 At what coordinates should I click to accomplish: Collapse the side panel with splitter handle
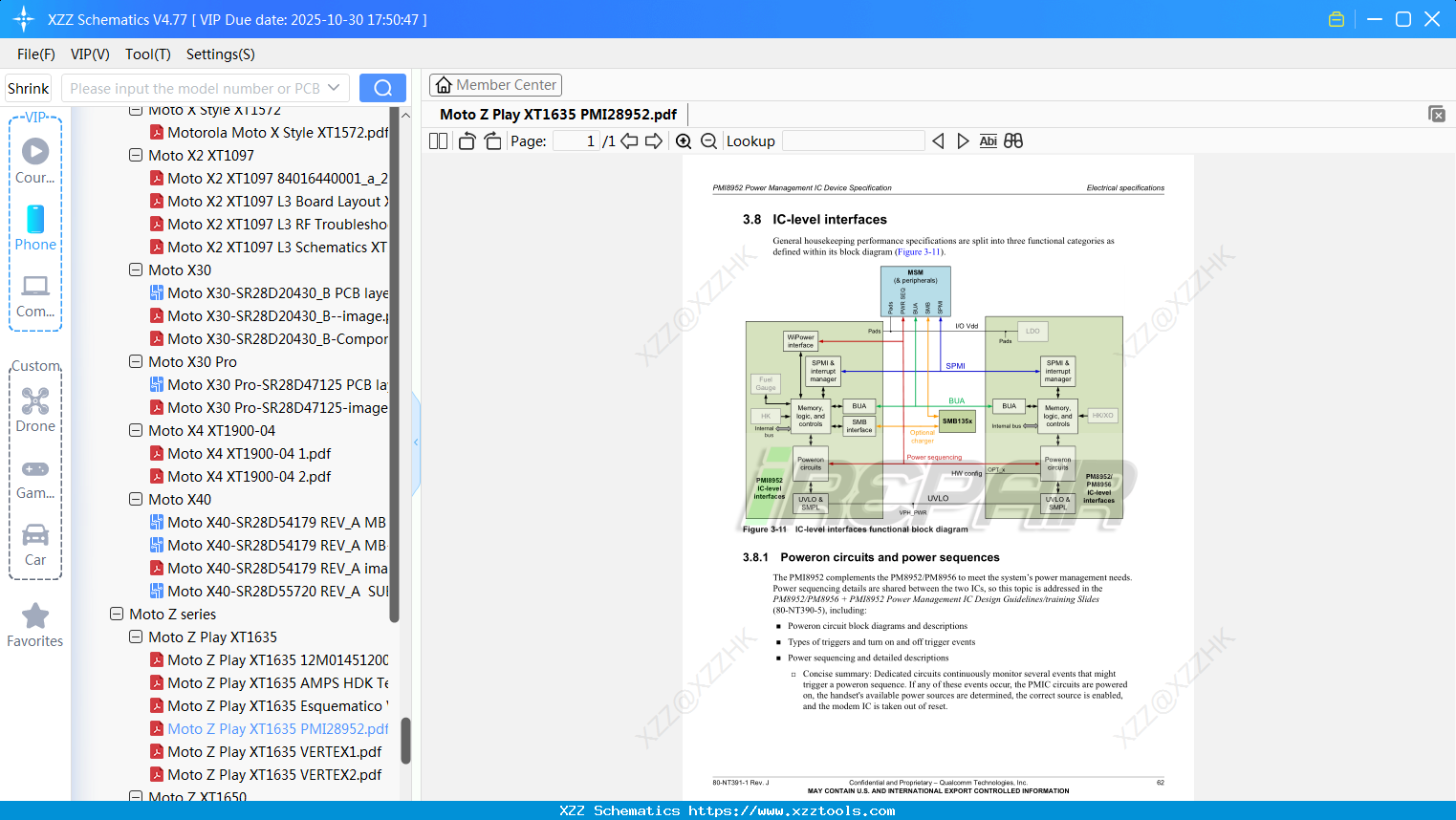click(x=416, y=442)
